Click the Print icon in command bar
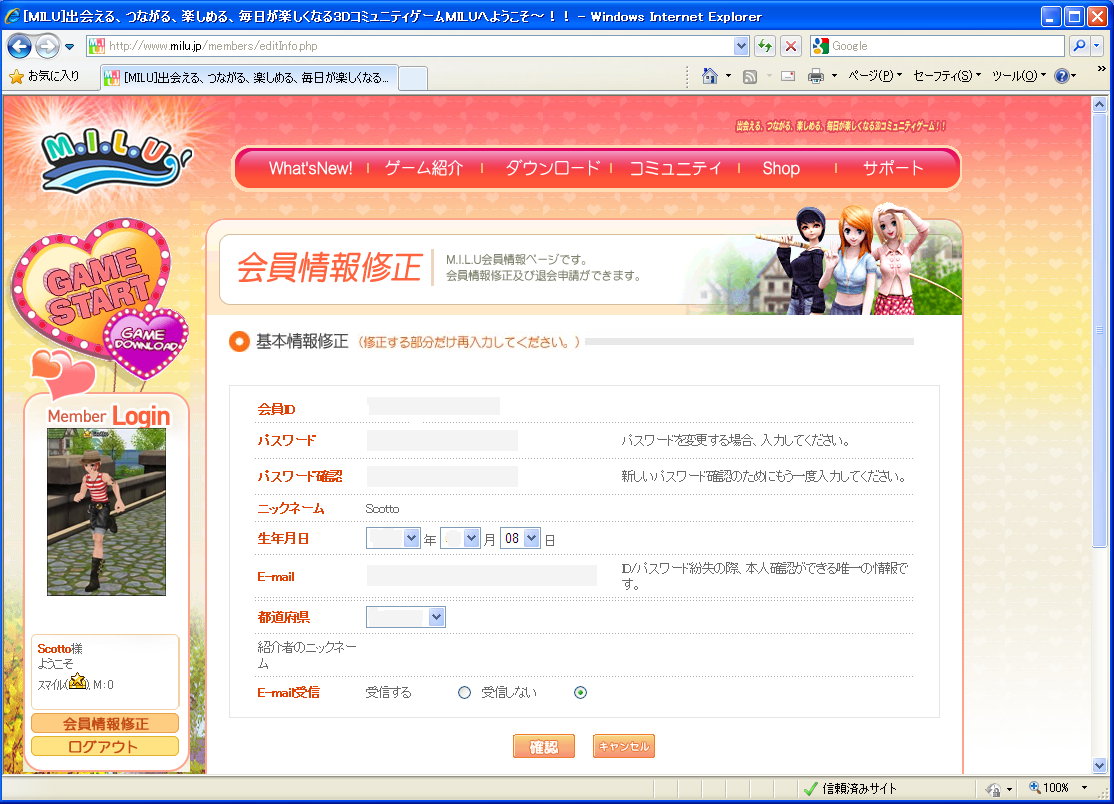The image size is (1114, 804). pyautogui.click(x=816, y=76)
